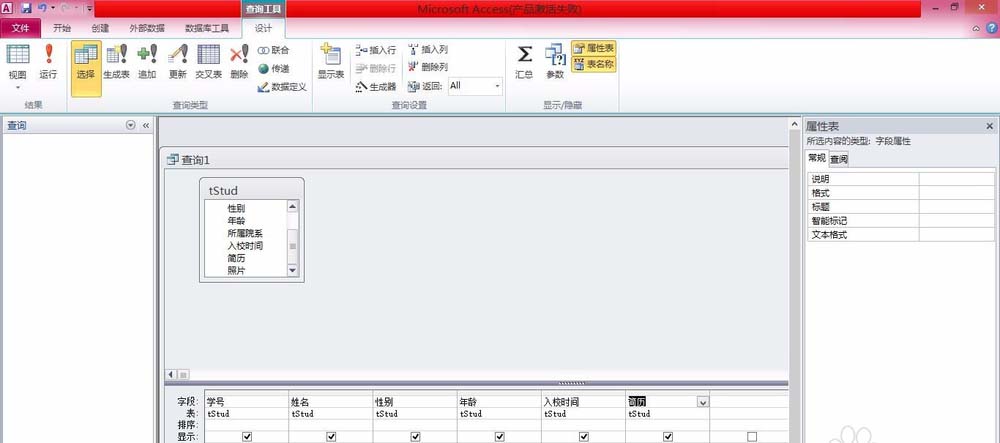Image resolution: width=1000 pixels, height=443 pixels.
Task: Click 删除行 (Delete Rows)
Action: click(x=376, y=68)
